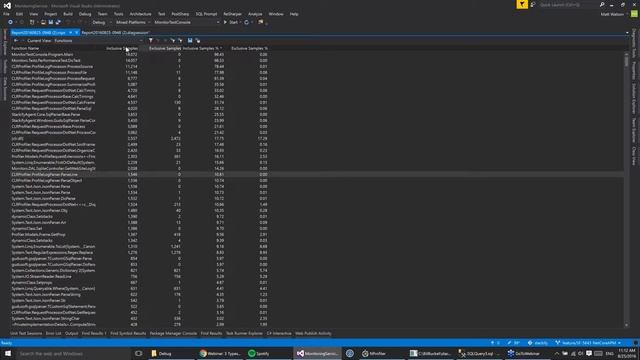Select the MonitorTestConsole.Program.Main row

[317, 54]
